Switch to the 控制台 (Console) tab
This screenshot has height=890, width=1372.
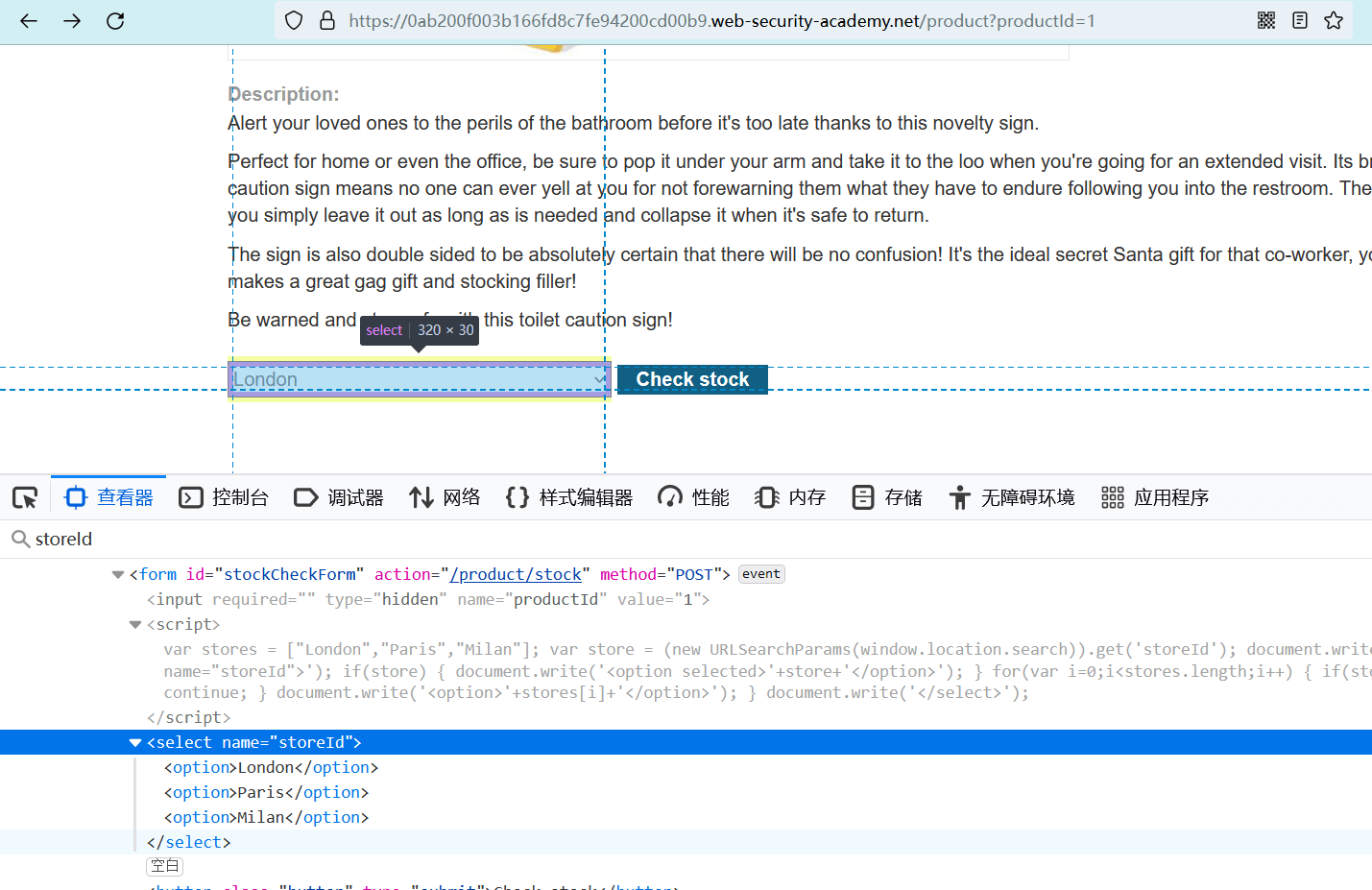coord(224,497)
